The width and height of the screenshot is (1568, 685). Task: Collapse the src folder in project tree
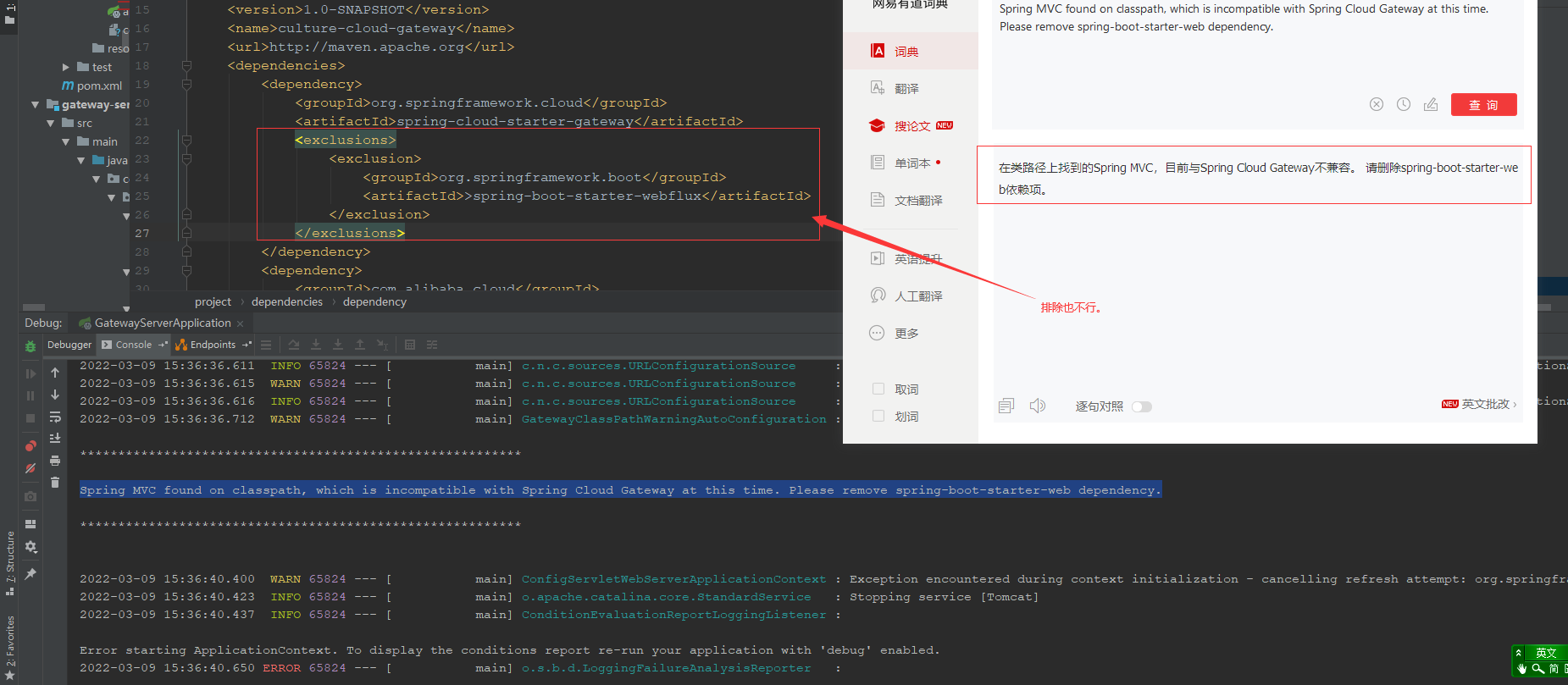(51, 123)
